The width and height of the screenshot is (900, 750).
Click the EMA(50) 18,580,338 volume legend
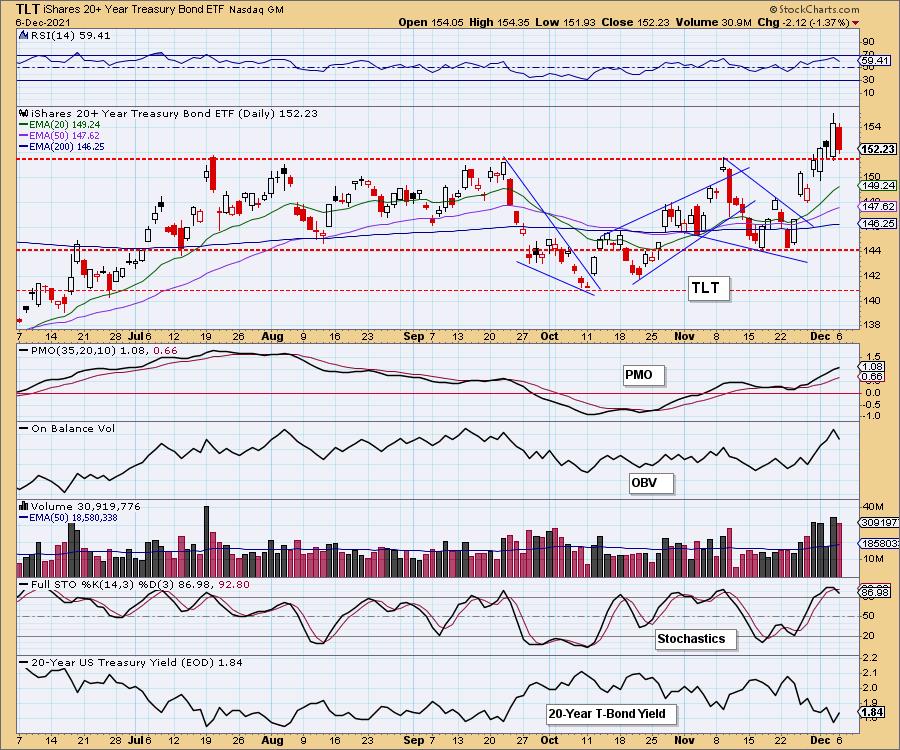pos(73,518)
